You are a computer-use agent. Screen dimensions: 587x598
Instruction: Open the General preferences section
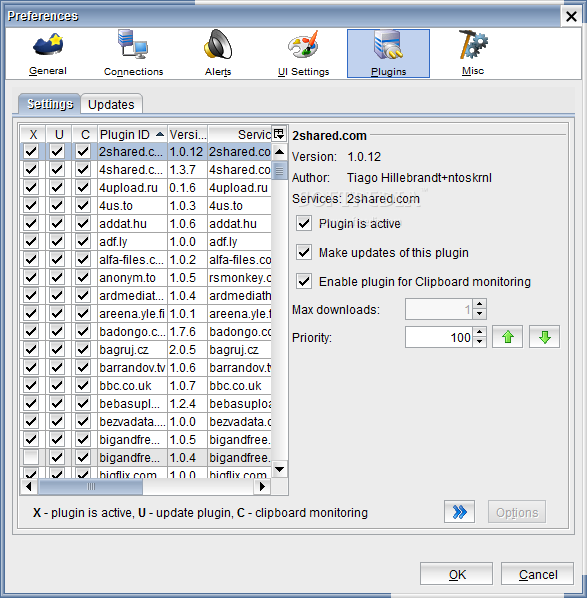click(48, 53)
